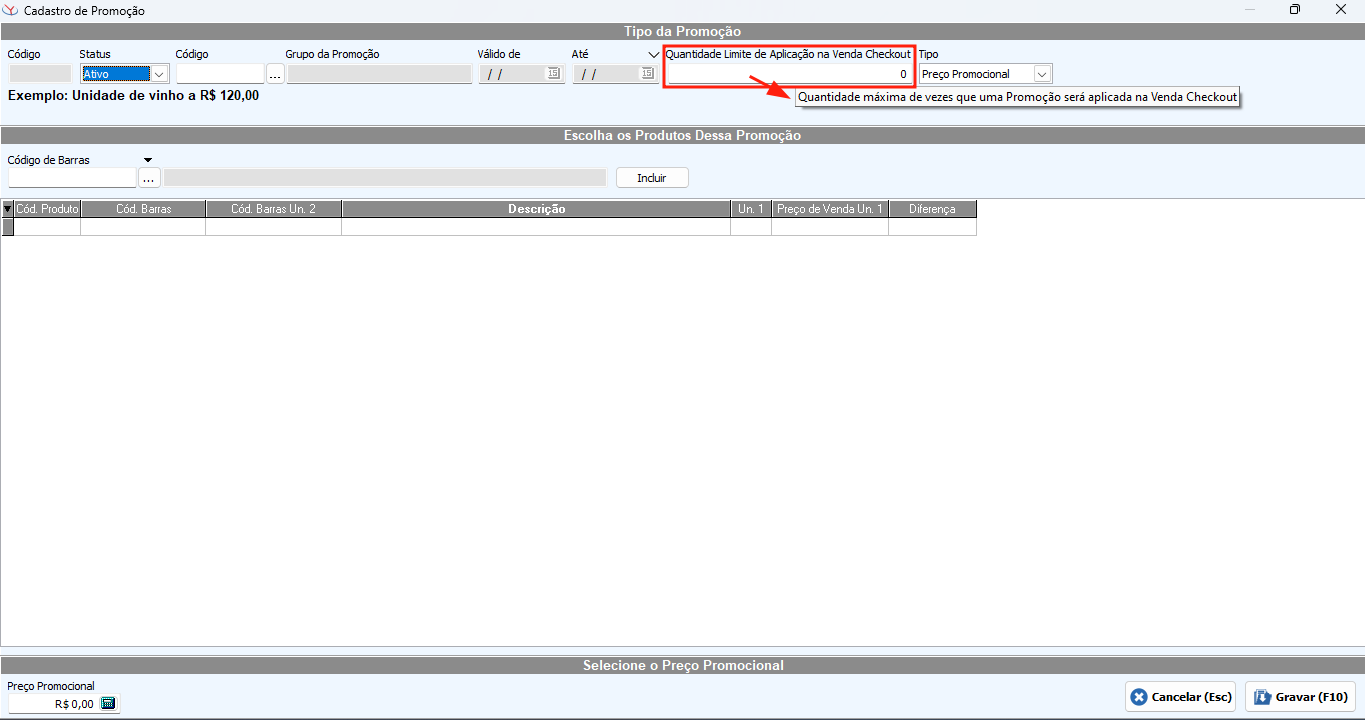
Task: Focus the Quantidade Limite de Aplicação field
Action: point(789,74)
